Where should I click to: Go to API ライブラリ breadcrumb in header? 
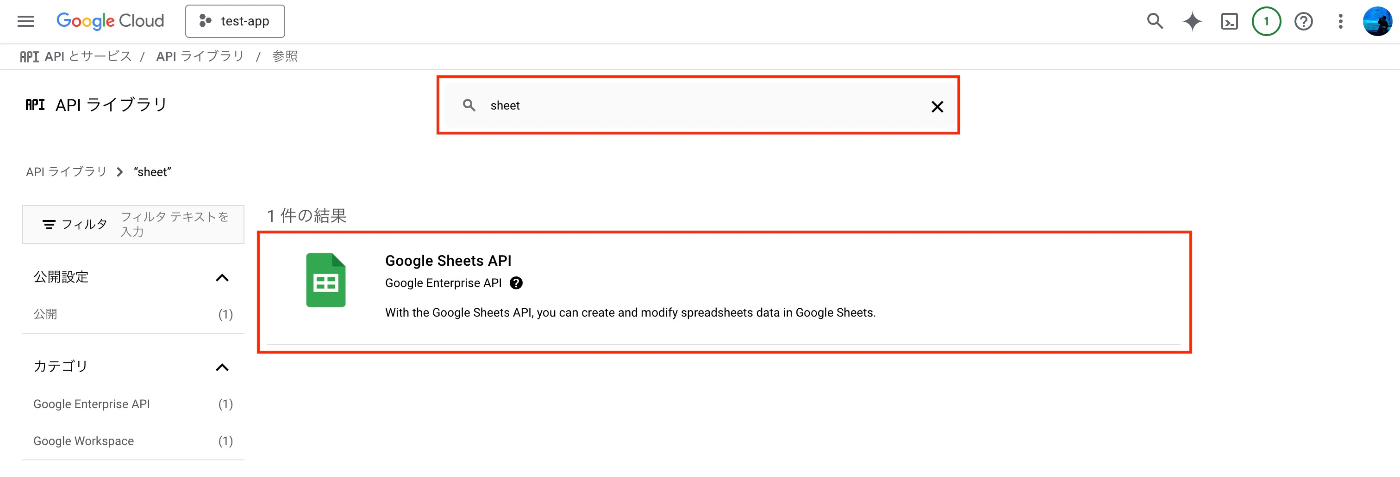pos(200,56)
